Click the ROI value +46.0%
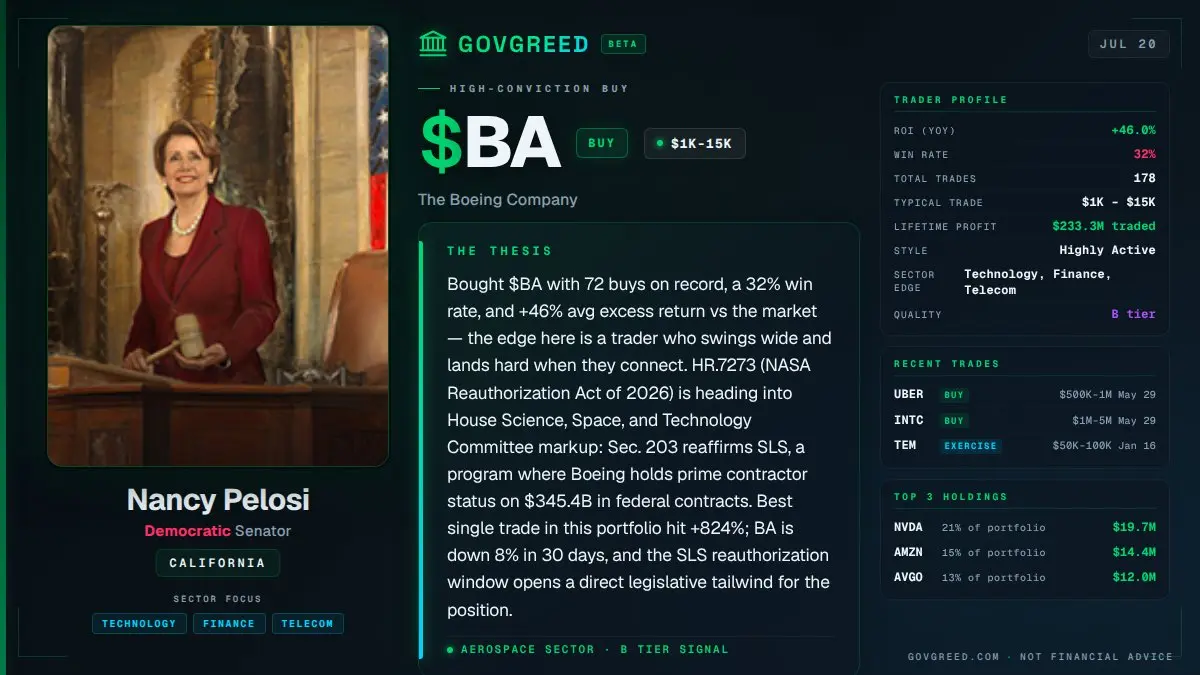The image size is (1200, 675). point(1133,130)
